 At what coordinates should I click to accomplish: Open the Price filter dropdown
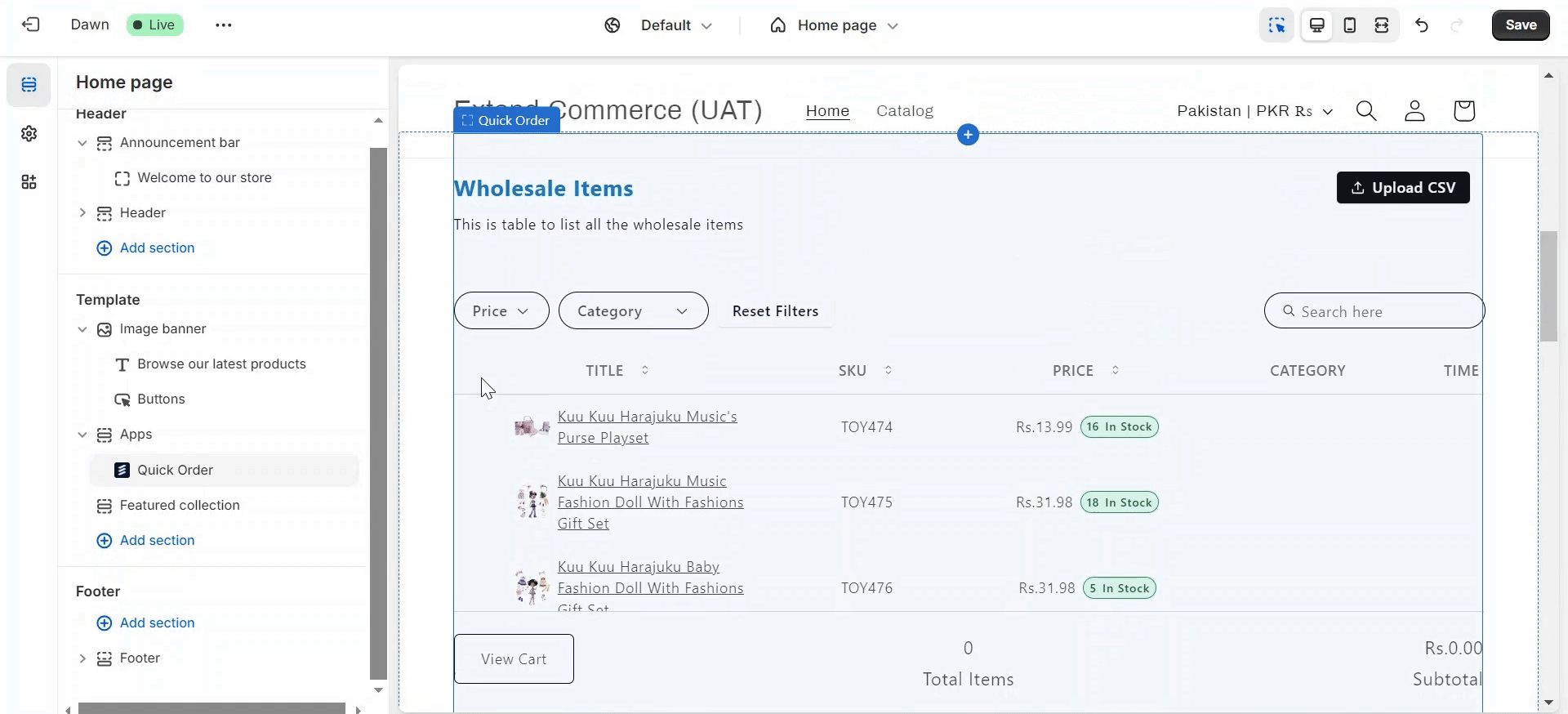pos(501,311)
